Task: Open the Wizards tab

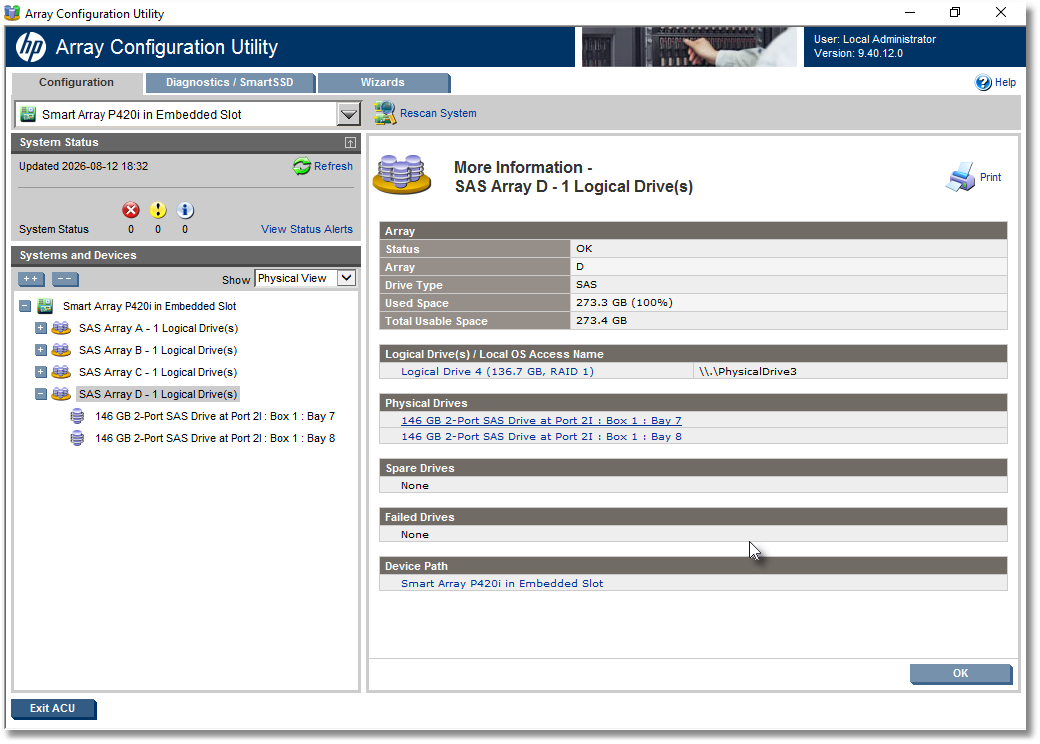Action: tap(383, 83)
